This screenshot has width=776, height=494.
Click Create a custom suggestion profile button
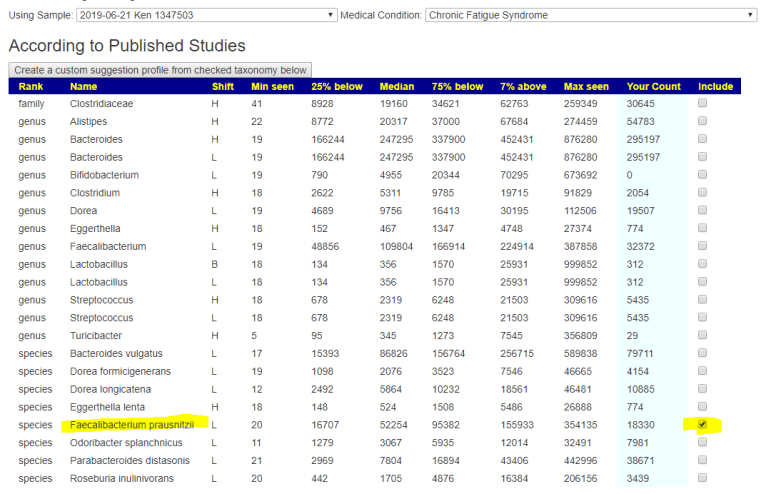click(160, 70)
